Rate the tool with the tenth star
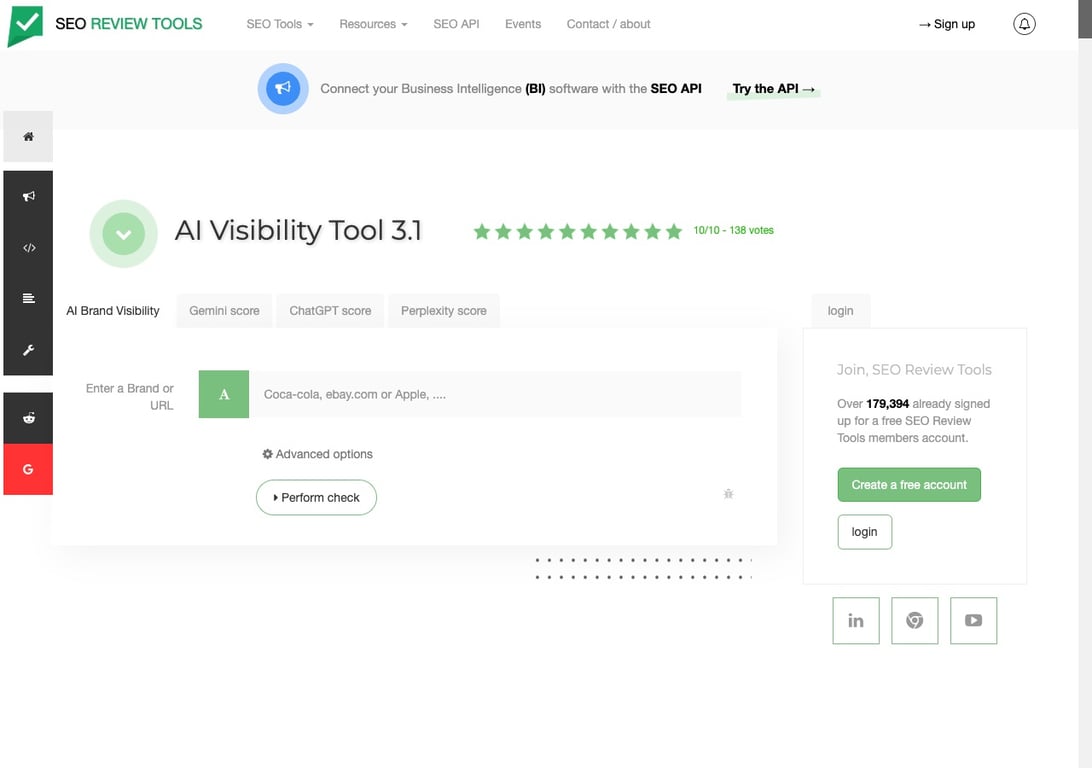Image resolution: width=1092 pixels, height=768 pixels. (673, 231)
